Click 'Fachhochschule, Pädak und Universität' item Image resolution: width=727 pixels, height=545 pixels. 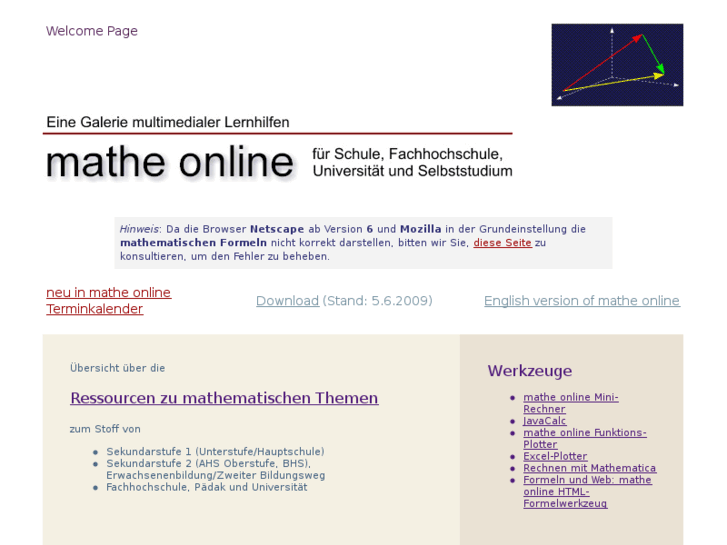(207, 487)
